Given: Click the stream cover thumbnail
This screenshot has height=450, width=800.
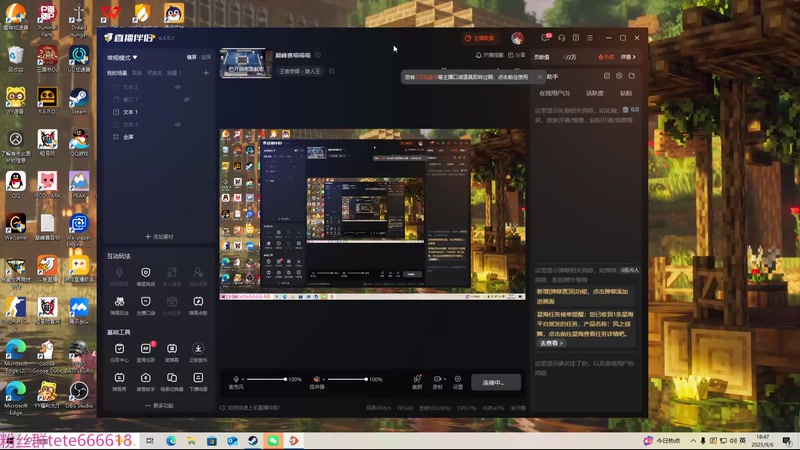Looking at the screenshot, I should [x=245, y=63].
